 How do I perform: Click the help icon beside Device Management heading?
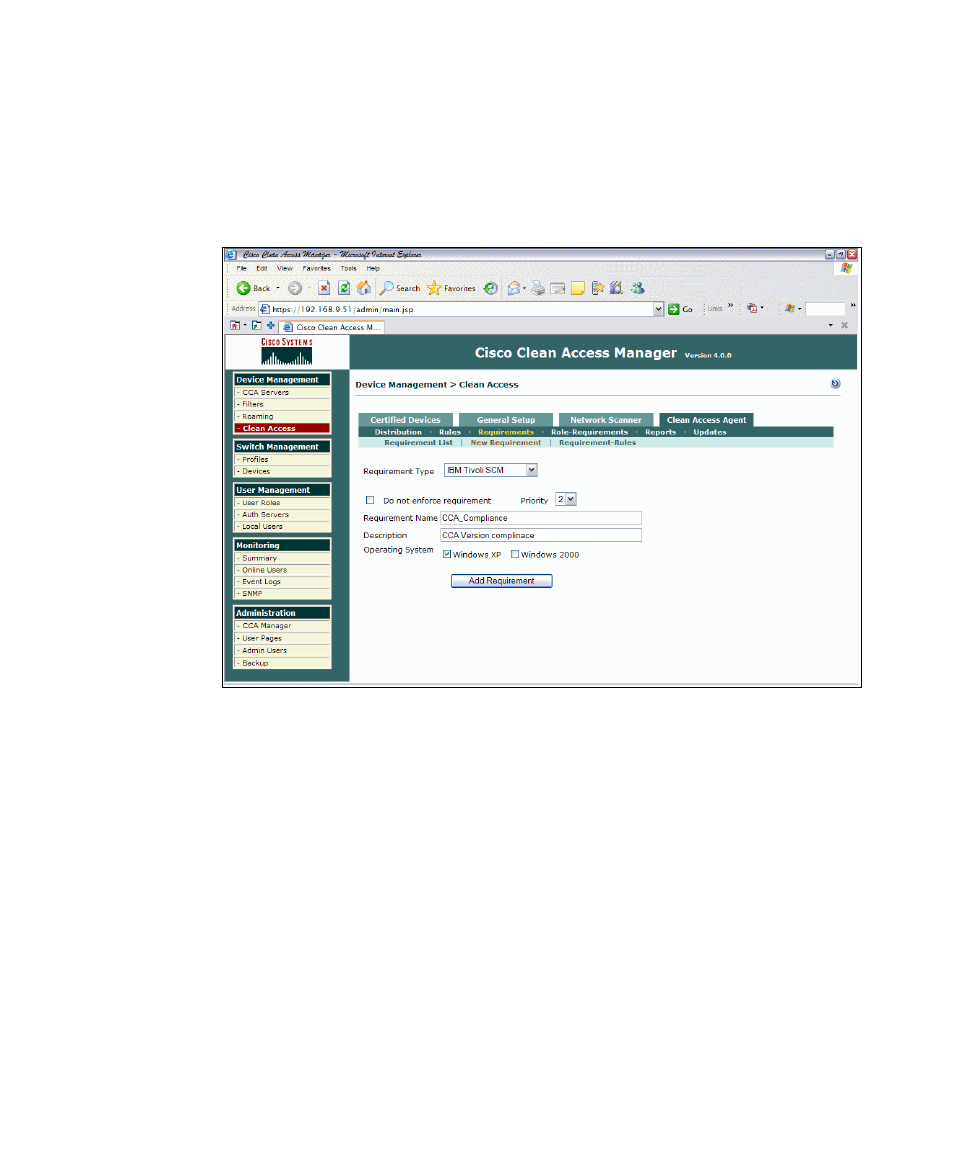pyautogui.click(x=835, y=384)
